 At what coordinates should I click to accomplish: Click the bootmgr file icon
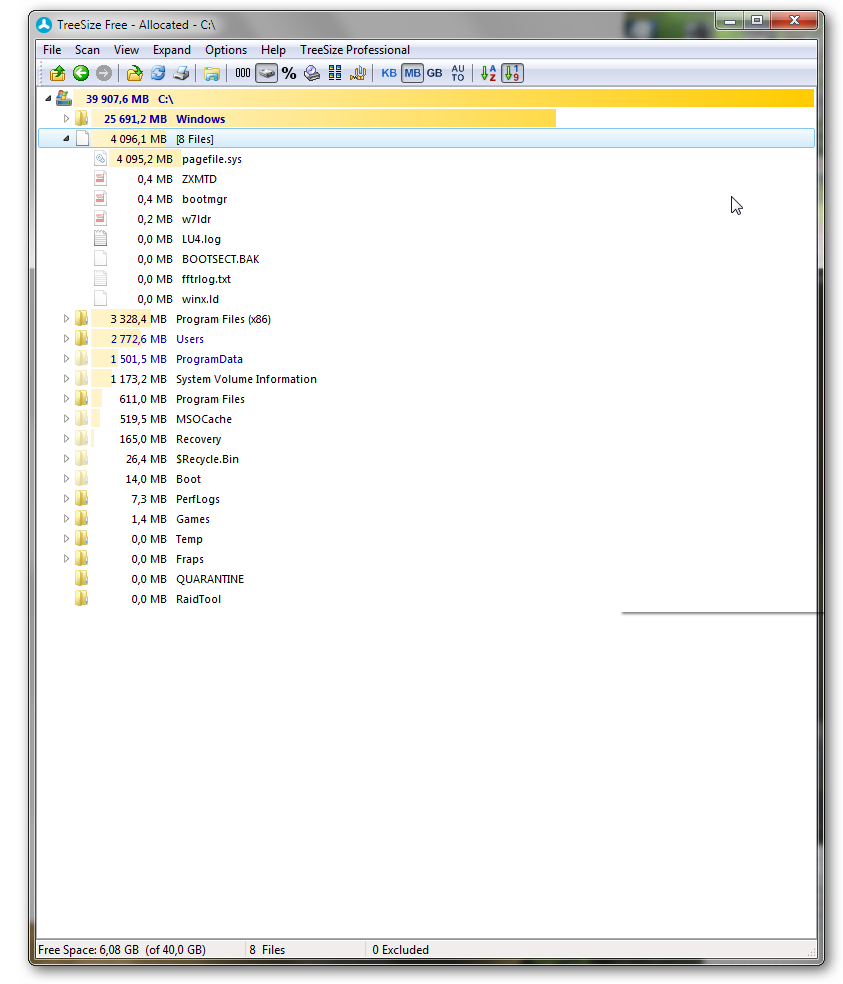point(100,199)
